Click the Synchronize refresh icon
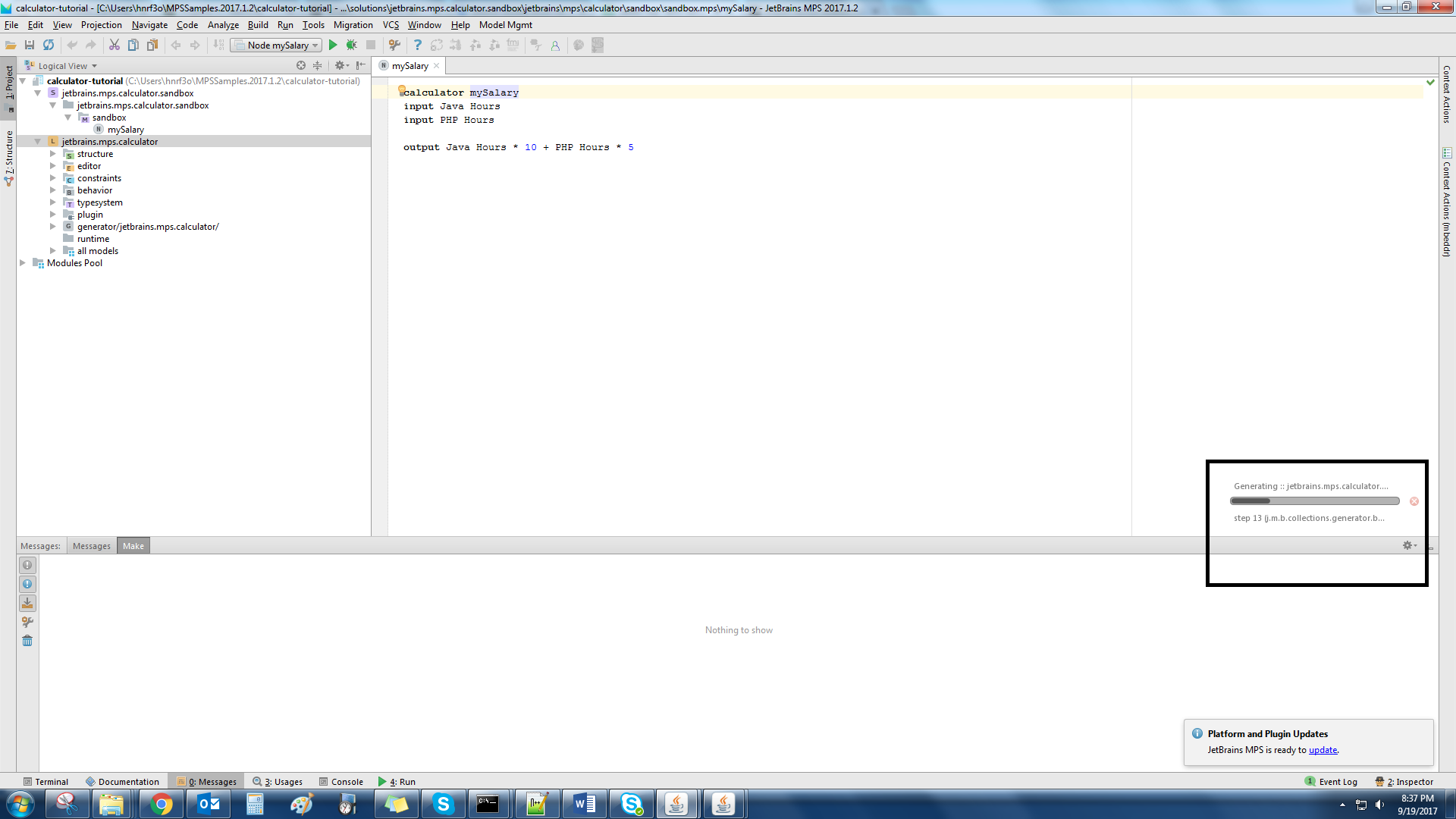Screen dimensions: 1456x819 coord(49,45)
